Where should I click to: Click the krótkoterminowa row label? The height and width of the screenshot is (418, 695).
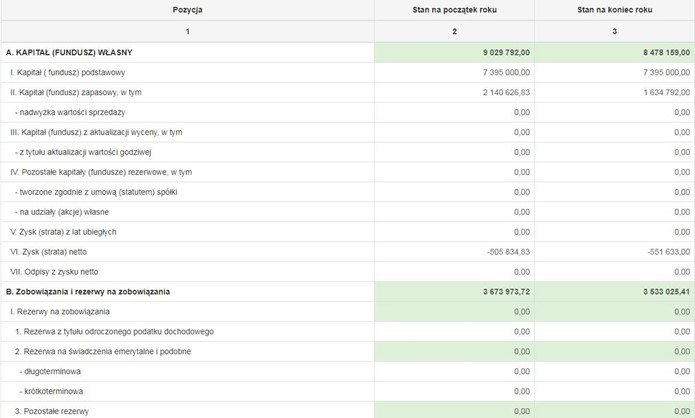tap(51, 391)
